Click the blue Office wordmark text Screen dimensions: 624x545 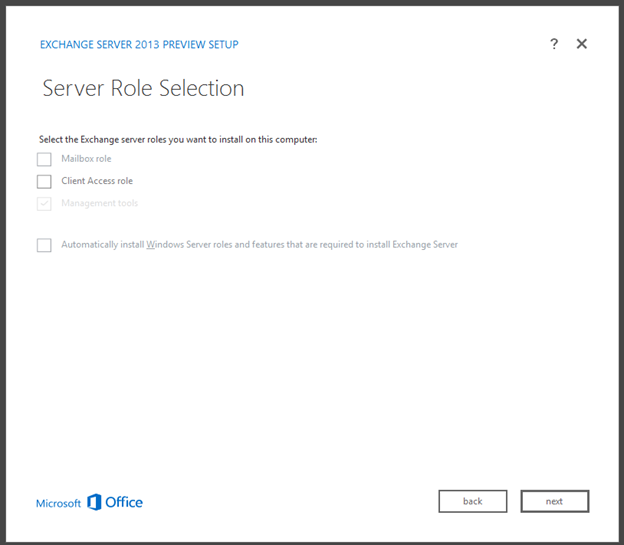pos(124,502)
